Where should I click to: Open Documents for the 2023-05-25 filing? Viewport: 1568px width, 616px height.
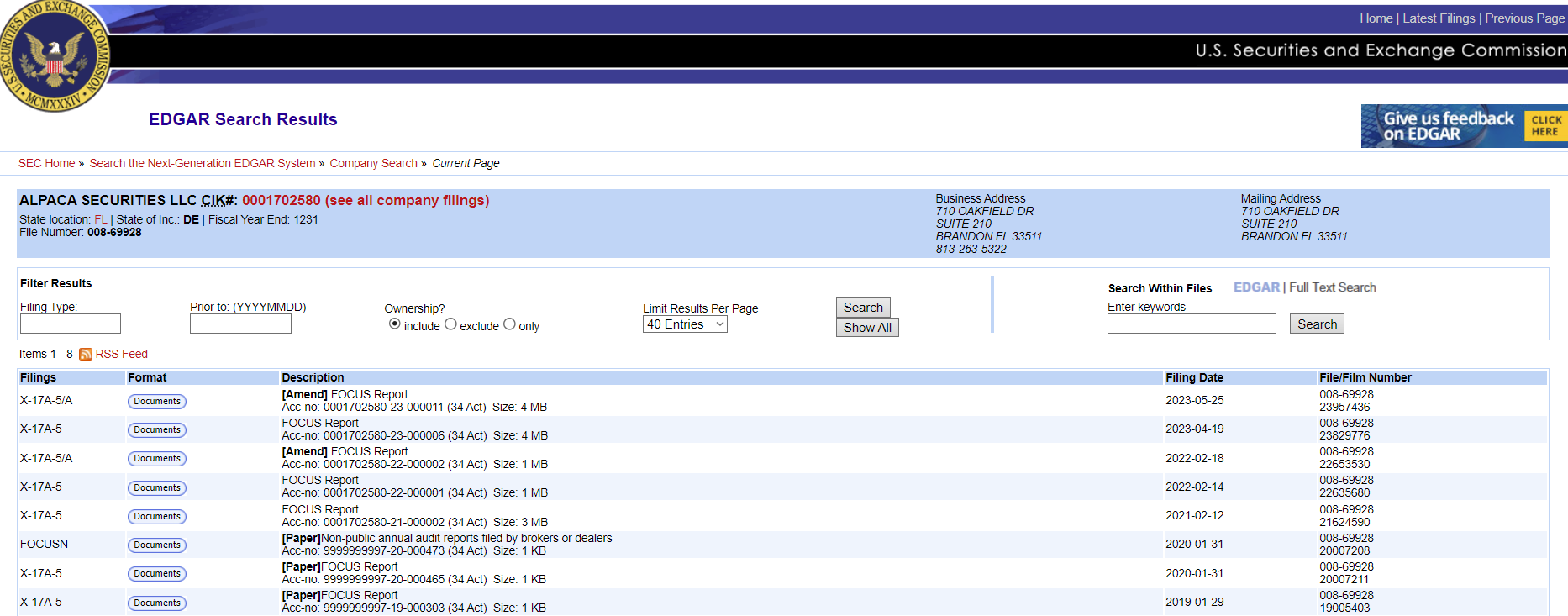coord(156,402)
